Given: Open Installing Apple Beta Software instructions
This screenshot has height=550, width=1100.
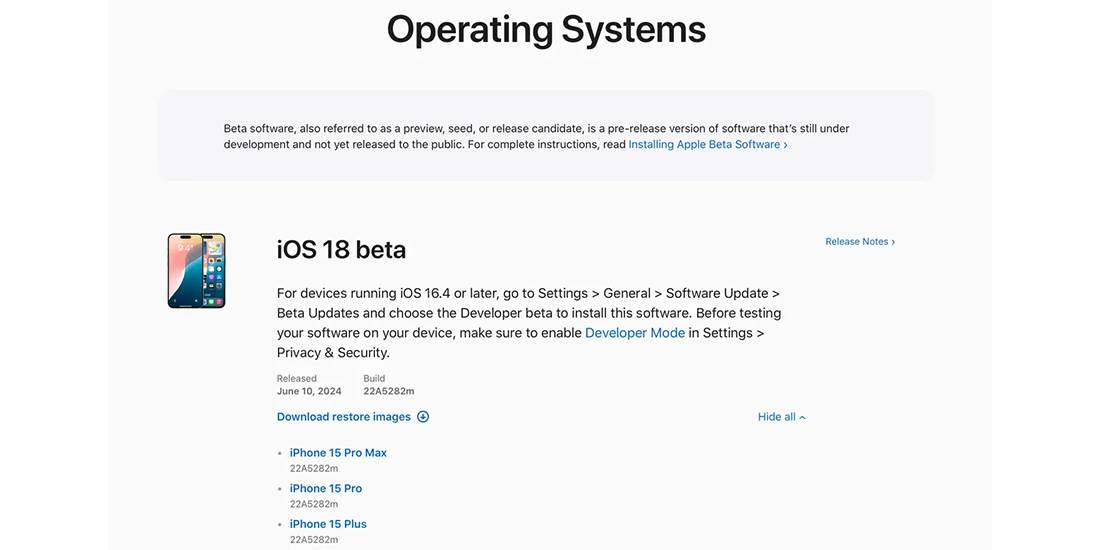Looking at the screenshot, I should coord(704,145).
